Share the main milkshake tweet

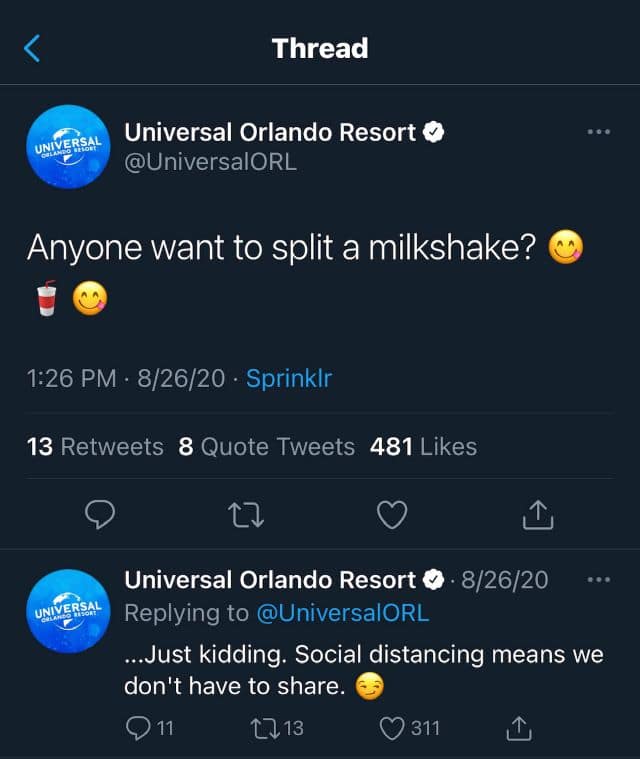pyautogui.click(x=538, y=515)
